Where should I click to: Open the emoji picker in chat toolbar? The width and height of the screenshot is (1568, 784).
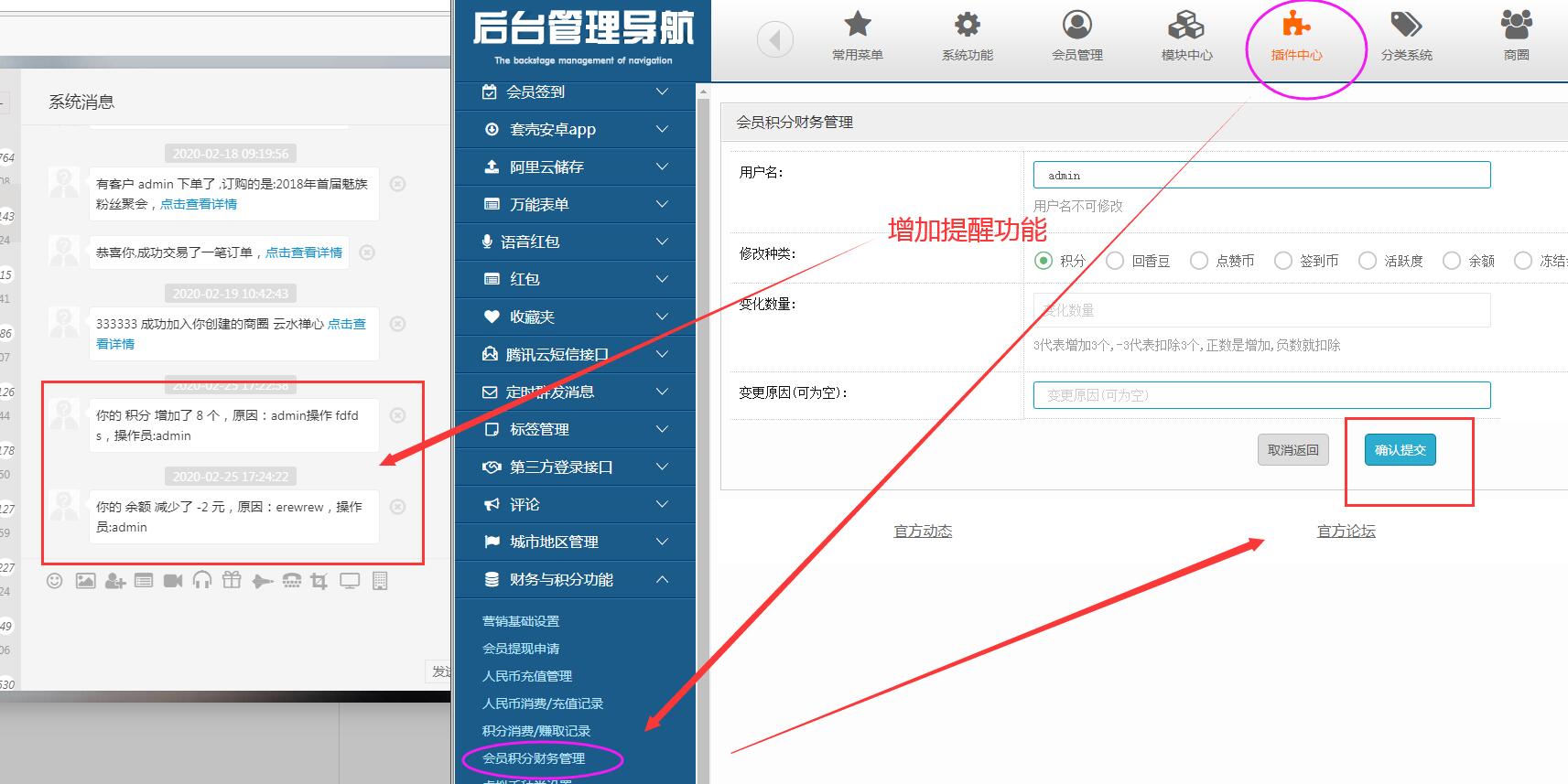[55, 581]
